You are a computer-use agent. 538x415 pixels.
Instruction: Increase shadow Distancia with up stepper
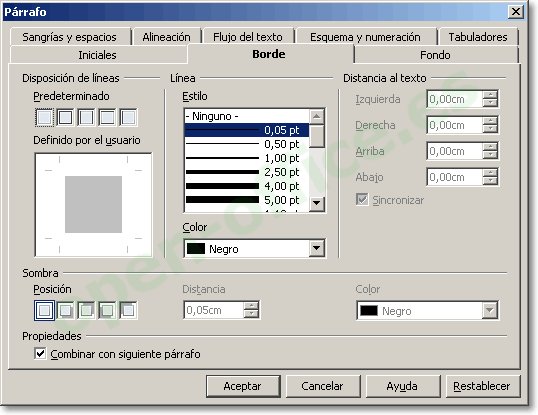[x=252, y=306]
